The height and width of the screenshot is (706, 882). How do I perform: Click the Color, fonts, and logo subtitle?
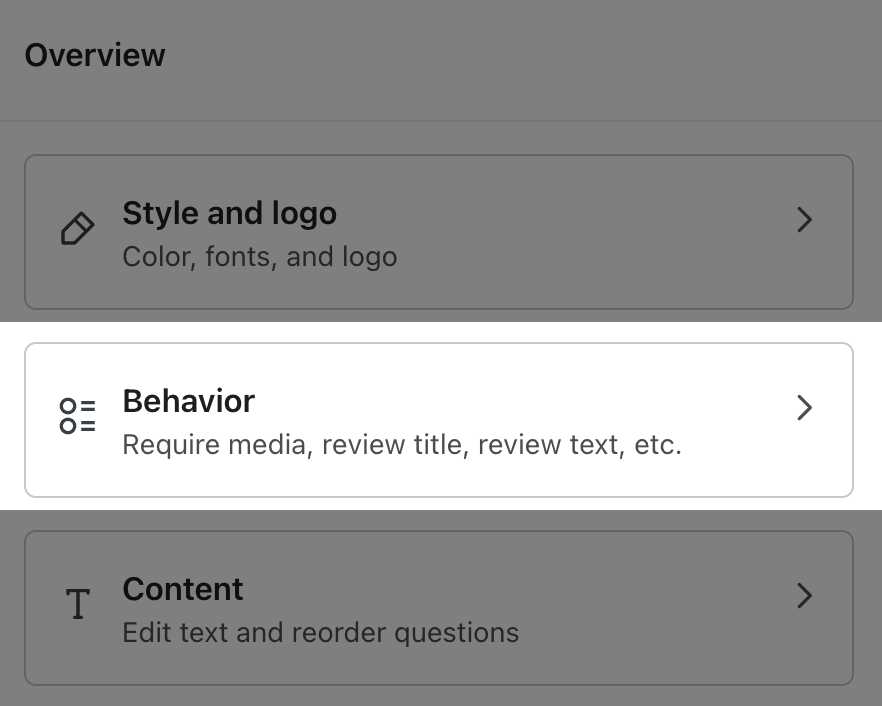(x=259, y=257)
